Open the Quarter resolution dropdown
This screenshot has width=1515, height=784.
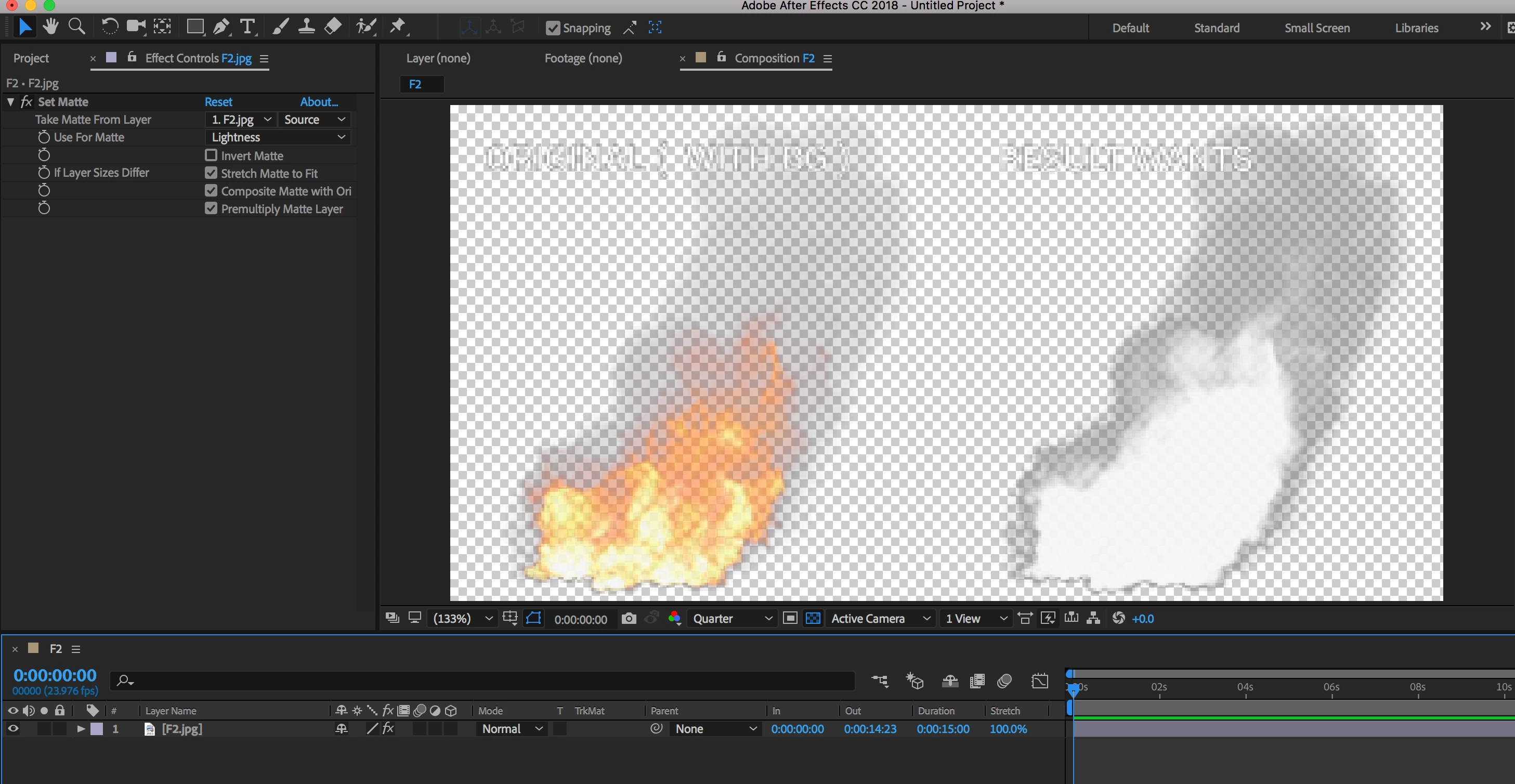[731, 618]
